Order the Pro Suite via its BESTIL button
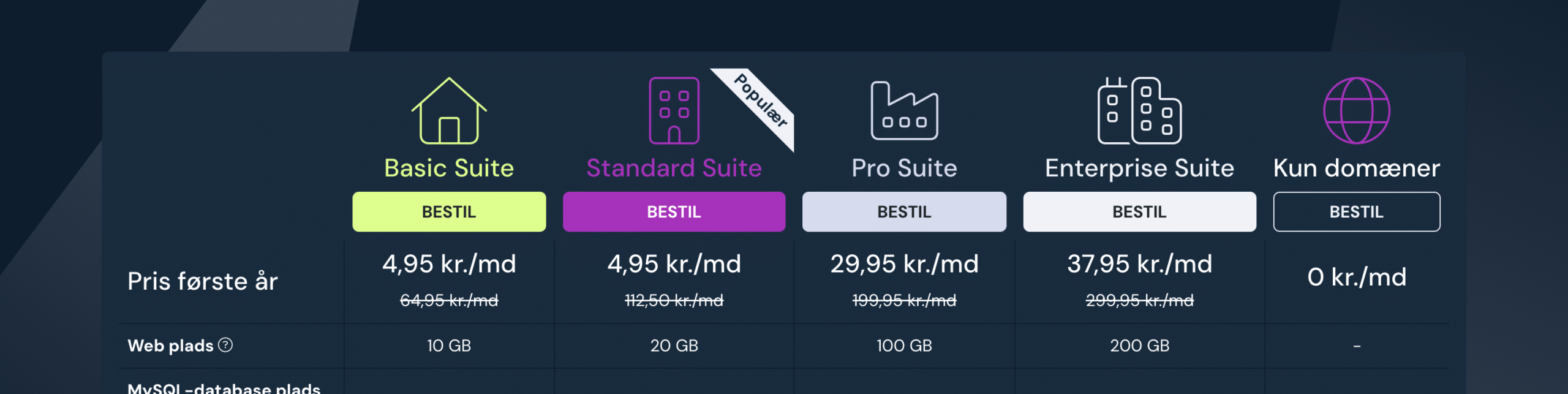 (x=903, y=211)
